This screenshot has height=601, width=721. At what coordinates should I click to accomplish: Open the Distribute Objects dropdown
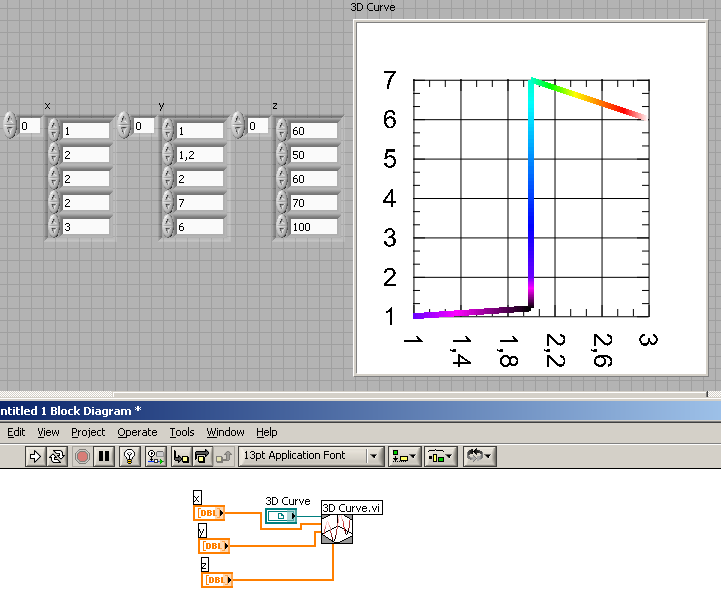440,456
